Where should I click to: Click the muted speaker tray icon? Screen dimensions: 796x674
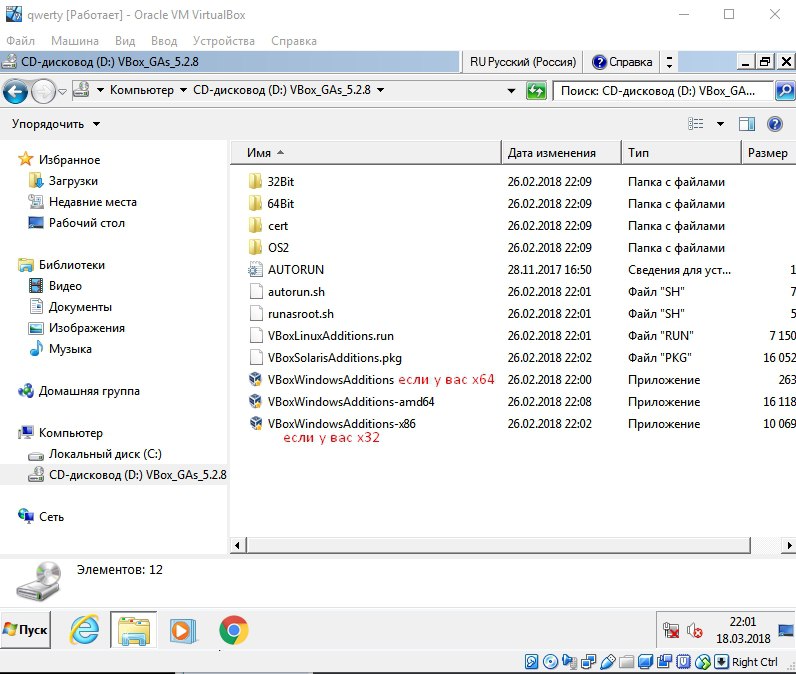point(694,630)
